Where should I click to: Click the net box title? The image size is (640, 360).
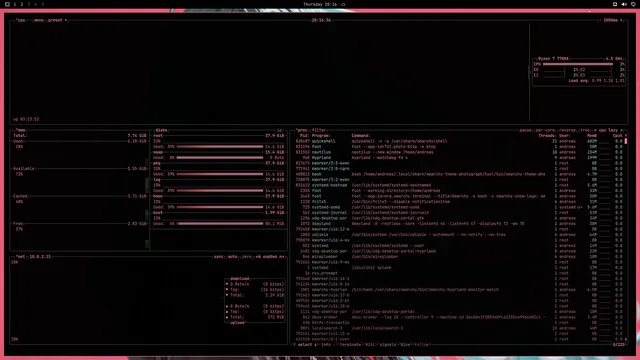(x=21, y=257)
